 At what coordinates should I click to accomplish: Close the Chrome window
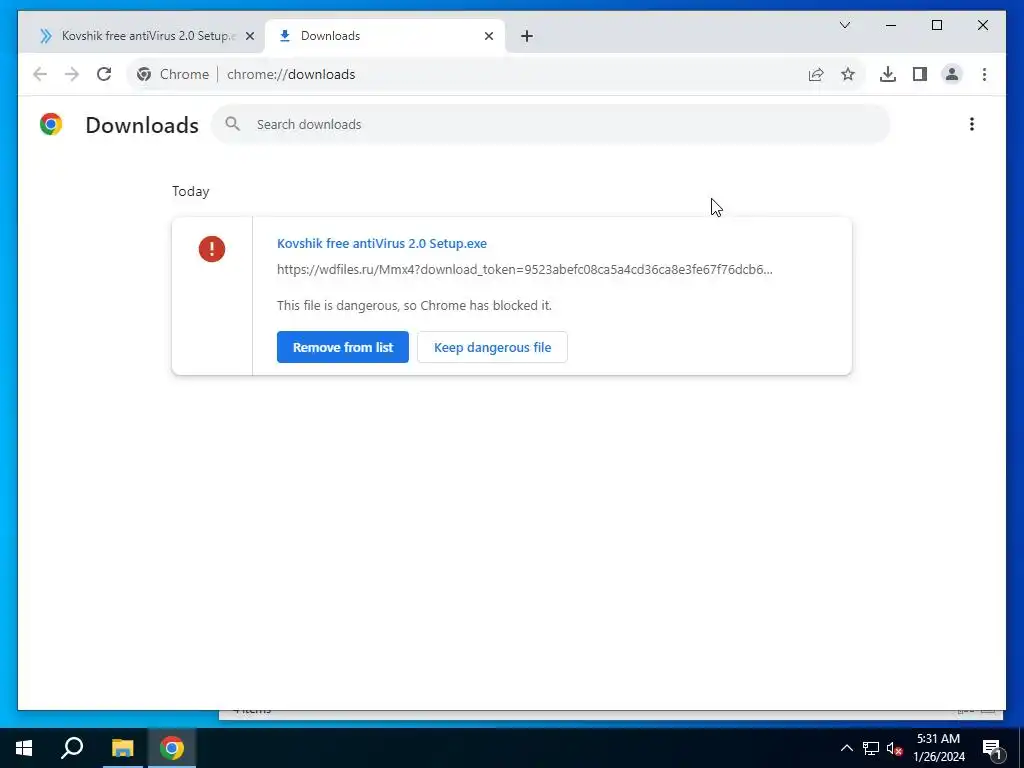(x=982, y=25)
